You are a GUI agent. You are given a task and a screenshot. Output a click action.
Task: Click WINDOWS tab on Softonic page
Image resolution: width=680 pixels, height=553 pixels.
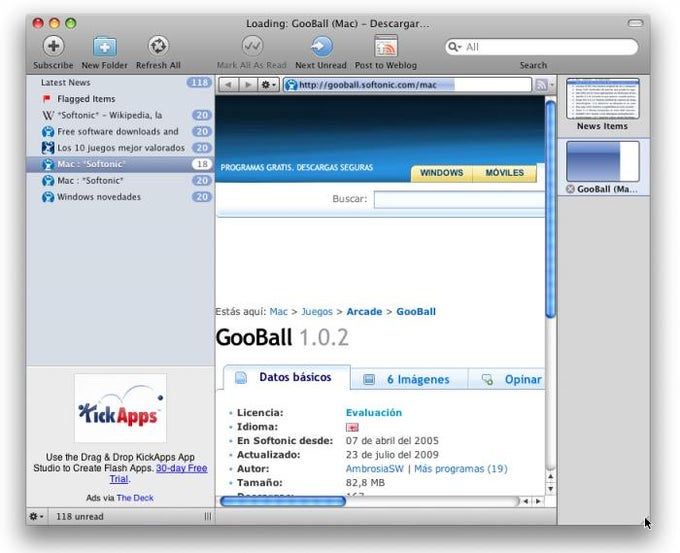pos(441,173)
